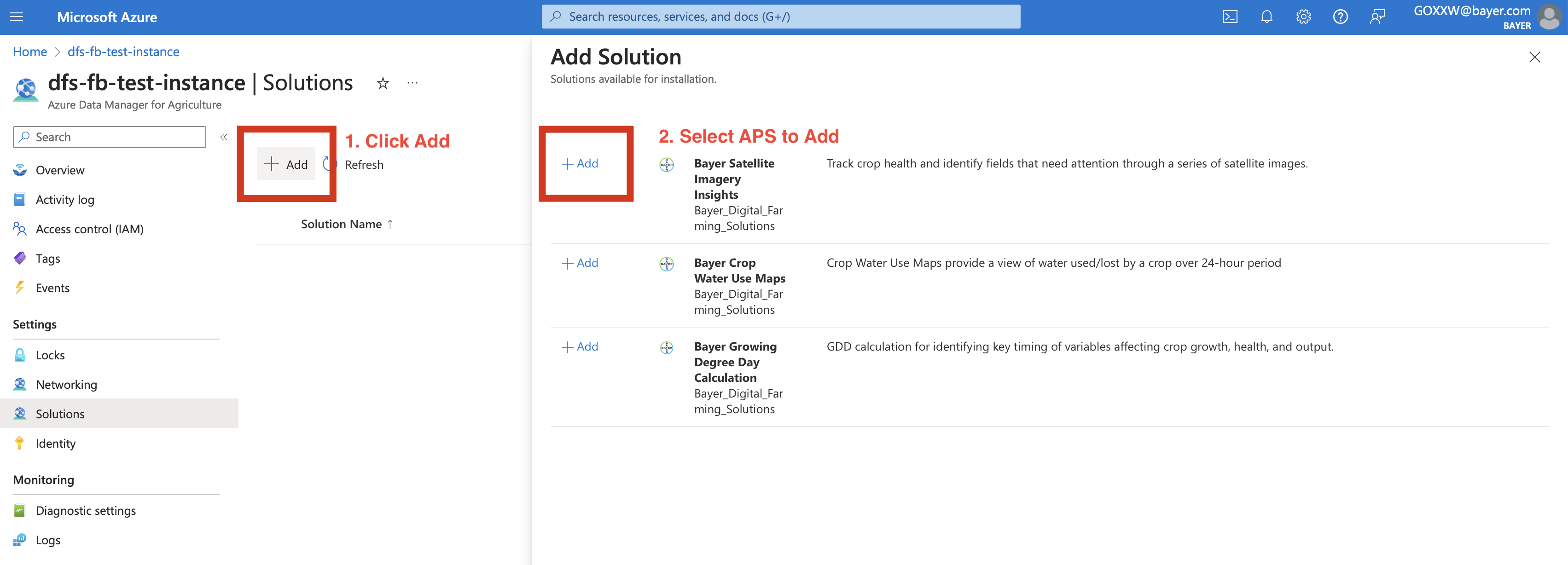Open the feedback icon in header
The height and width of the screenshot is (565, 1568).
1377,17
